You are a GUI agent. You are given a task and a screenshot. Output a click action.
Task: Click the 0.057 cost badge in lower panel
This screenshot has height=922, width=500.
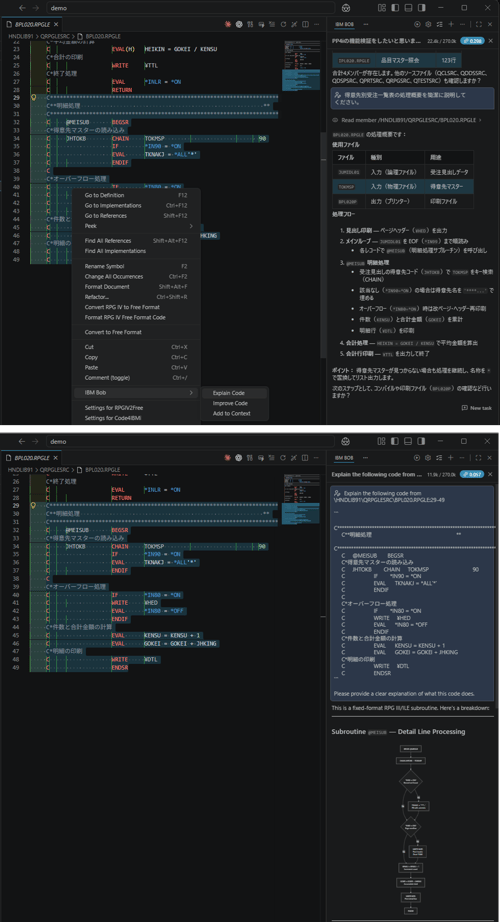pyautogui.click(x=472, y=473)
